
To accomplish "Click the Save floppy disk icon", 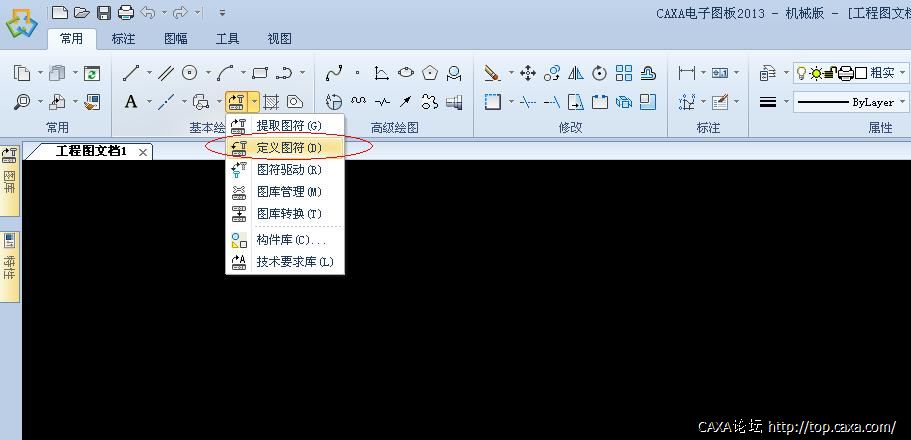I will [104, 12].
